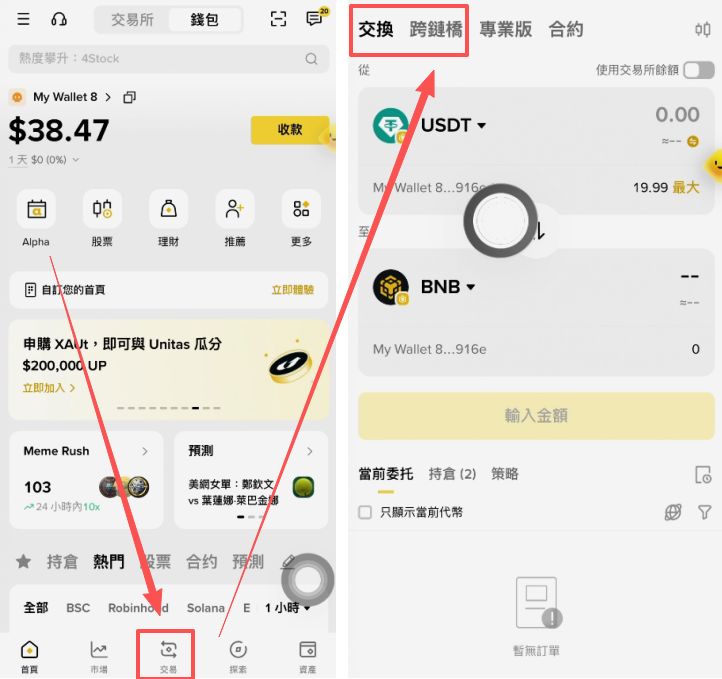
Task: Select the 交換 tab
Action: point(376,30)
